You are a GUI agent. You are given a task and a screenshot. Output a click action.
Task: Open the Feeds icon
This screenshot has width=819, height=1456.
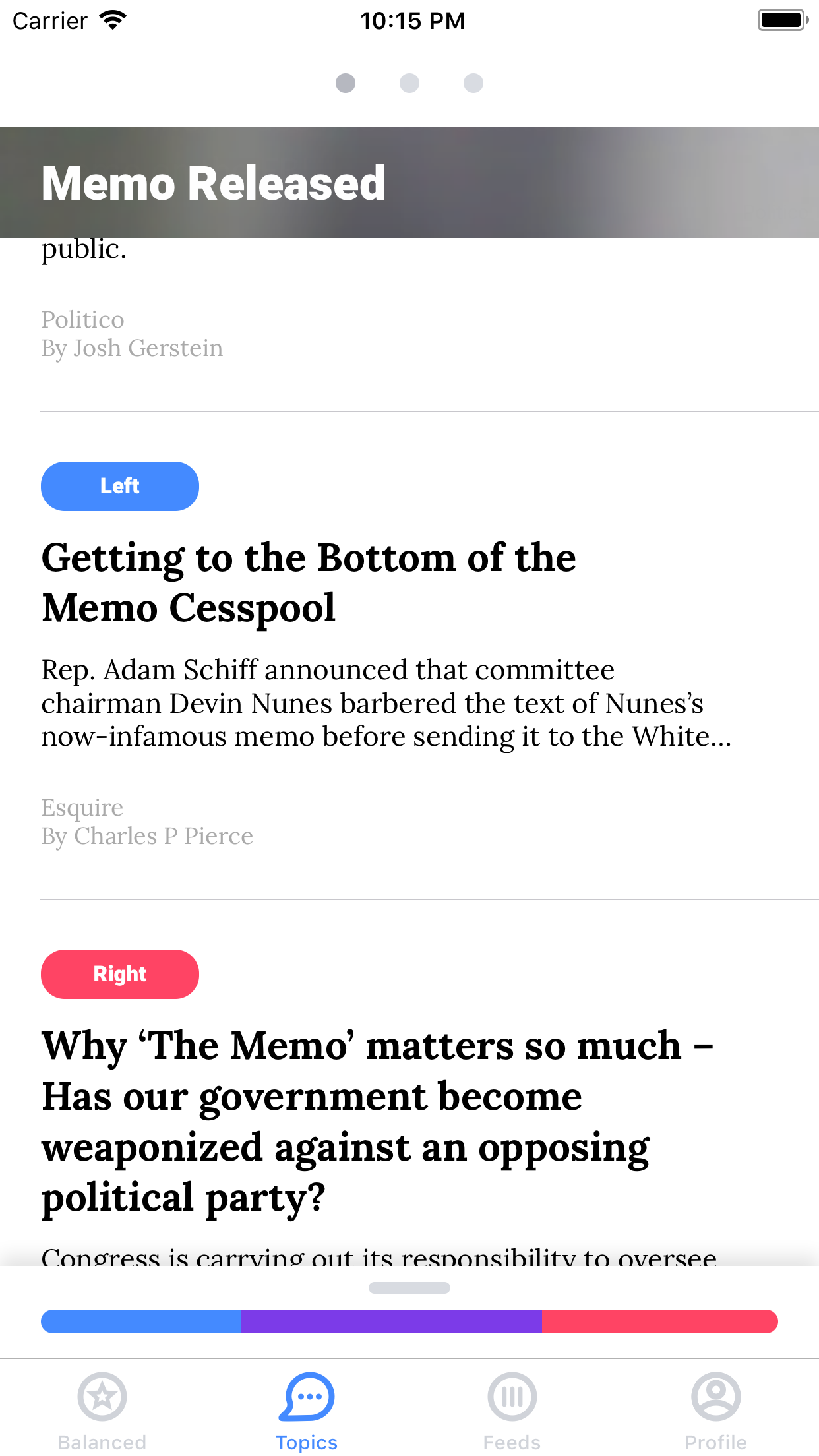pos(512,1396)
